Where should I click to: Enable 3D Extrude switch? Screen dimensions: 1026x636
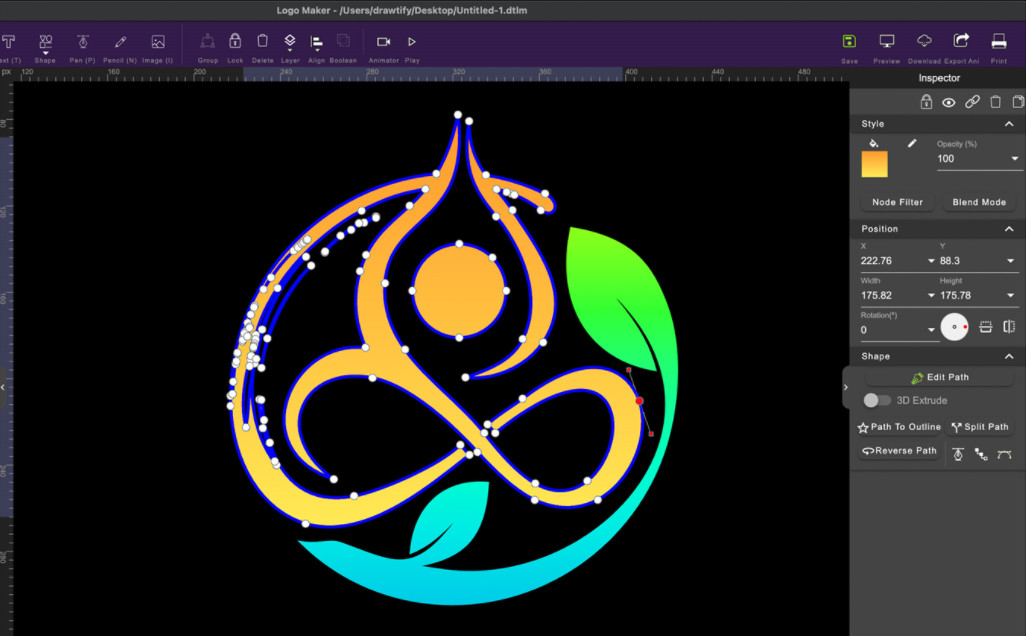click(x=876, y=400)
